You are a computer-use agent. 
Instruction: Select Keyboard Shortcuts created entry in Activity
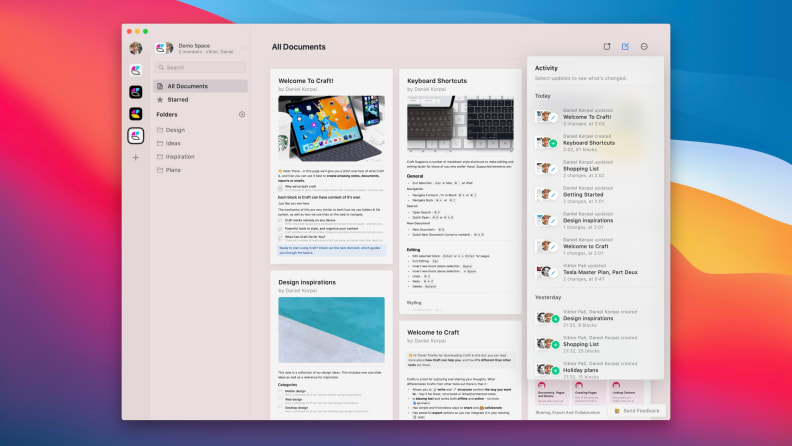pos(594,143)
